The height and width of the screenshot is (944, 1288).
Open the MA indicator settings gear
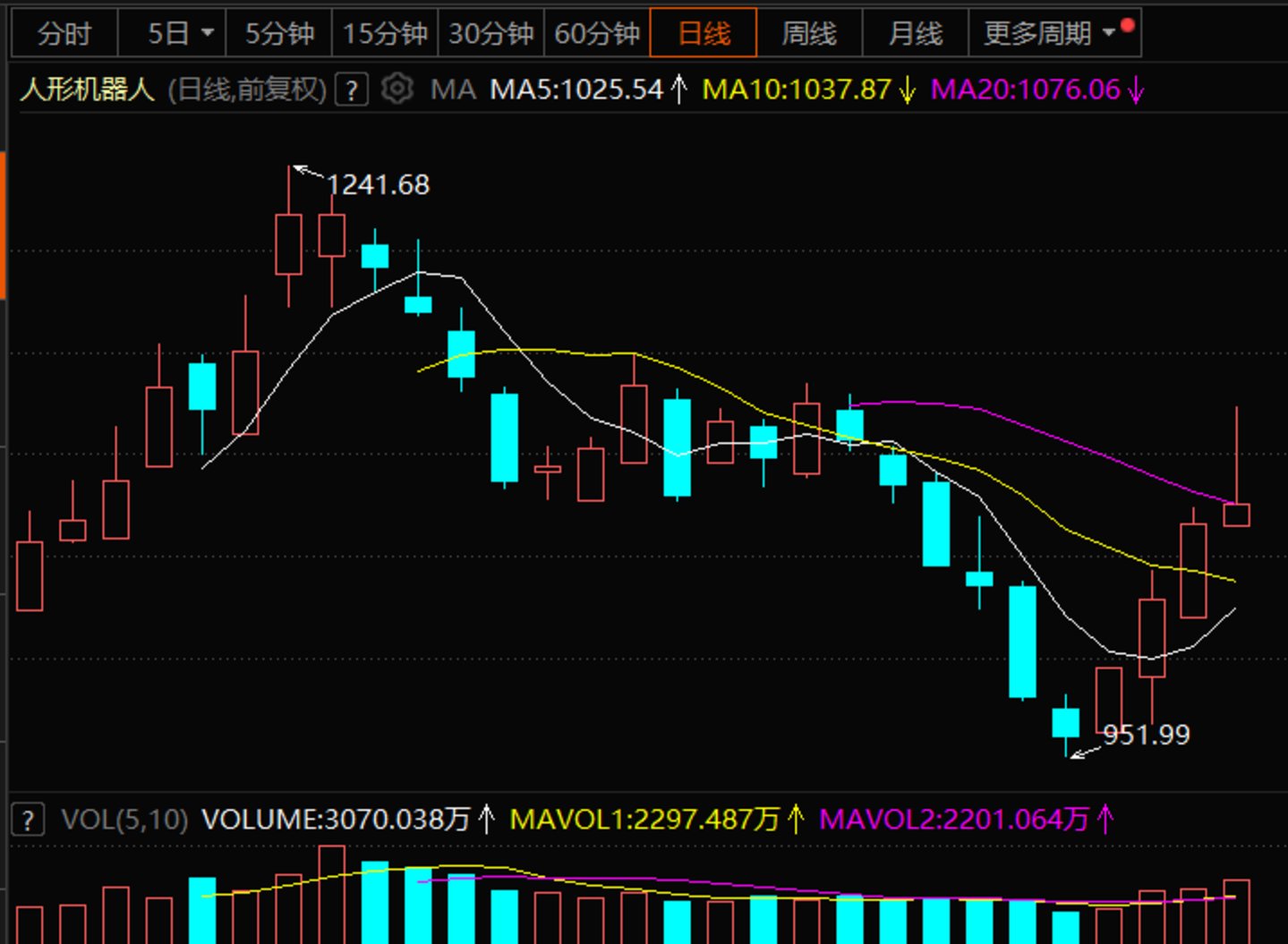(x=397, y=89)
